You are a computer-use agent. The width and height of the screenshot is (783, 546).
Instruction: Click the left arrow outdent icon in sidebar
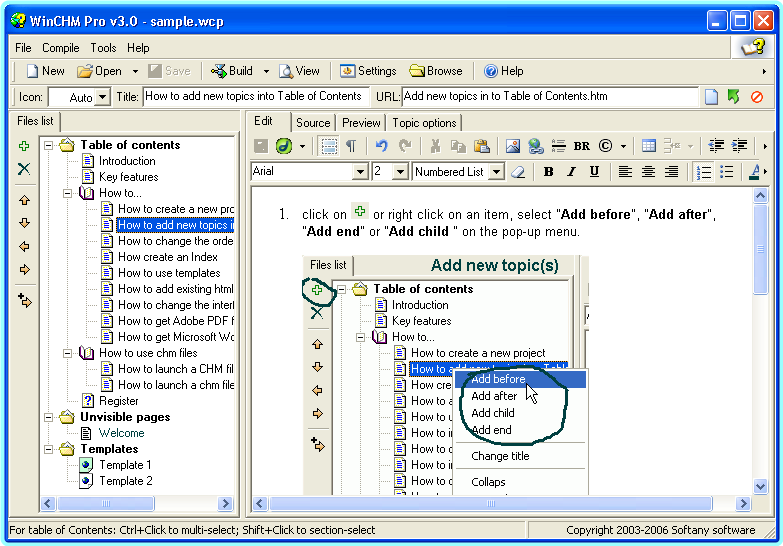tap(24, 246)
